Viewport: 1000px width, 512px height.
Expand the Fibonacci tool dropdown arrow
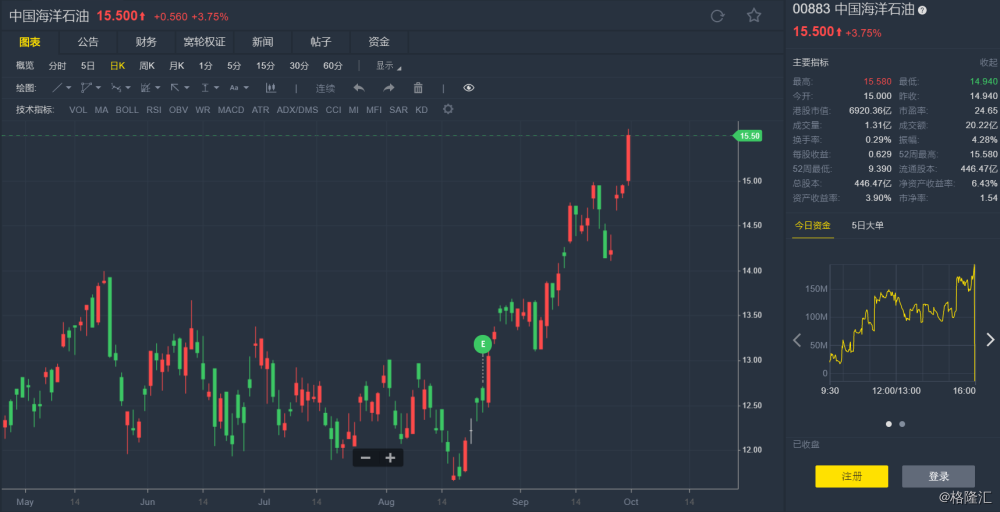(x=158, y=89)
